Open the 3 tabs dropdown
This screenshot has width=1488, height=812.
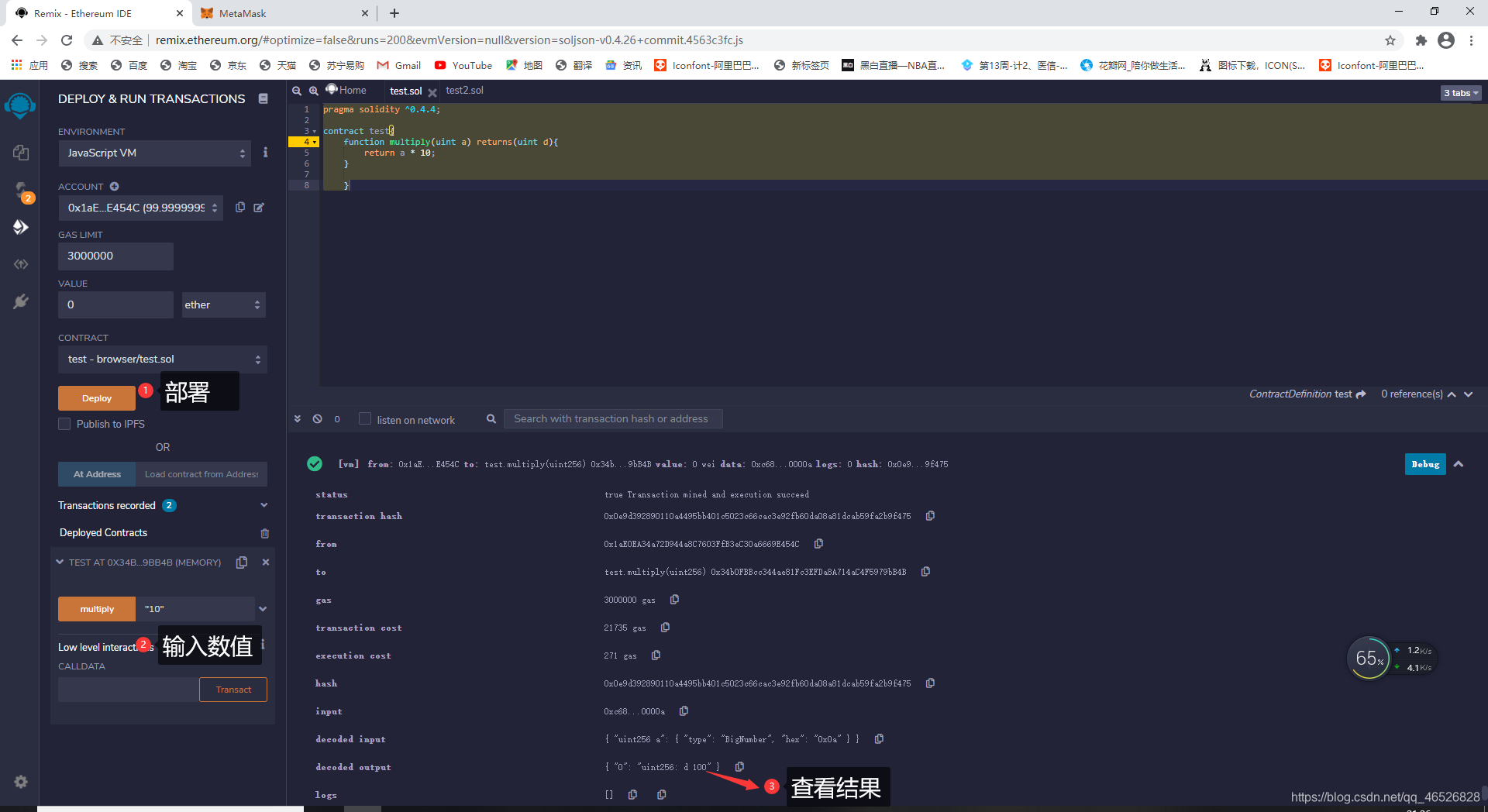pos(1461,93)
